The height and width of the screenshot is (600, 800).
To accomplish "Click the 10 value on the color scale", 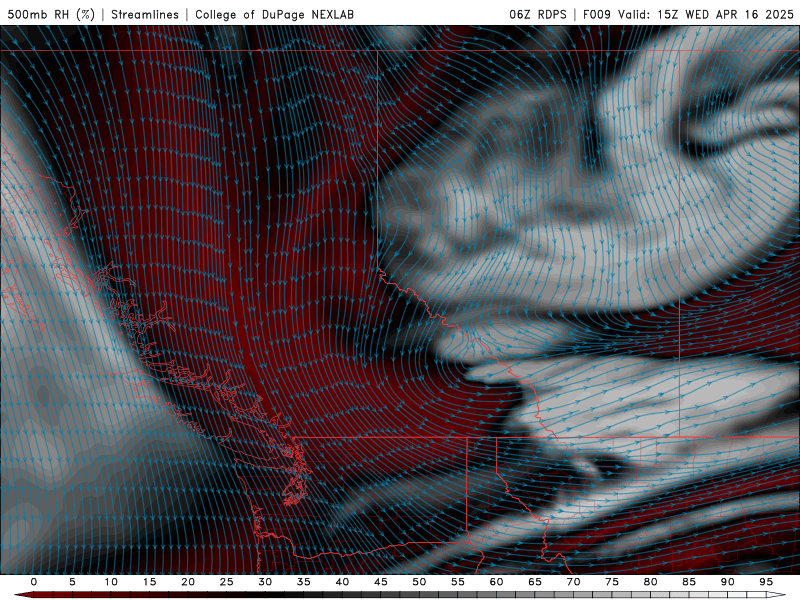I will 111,582.
